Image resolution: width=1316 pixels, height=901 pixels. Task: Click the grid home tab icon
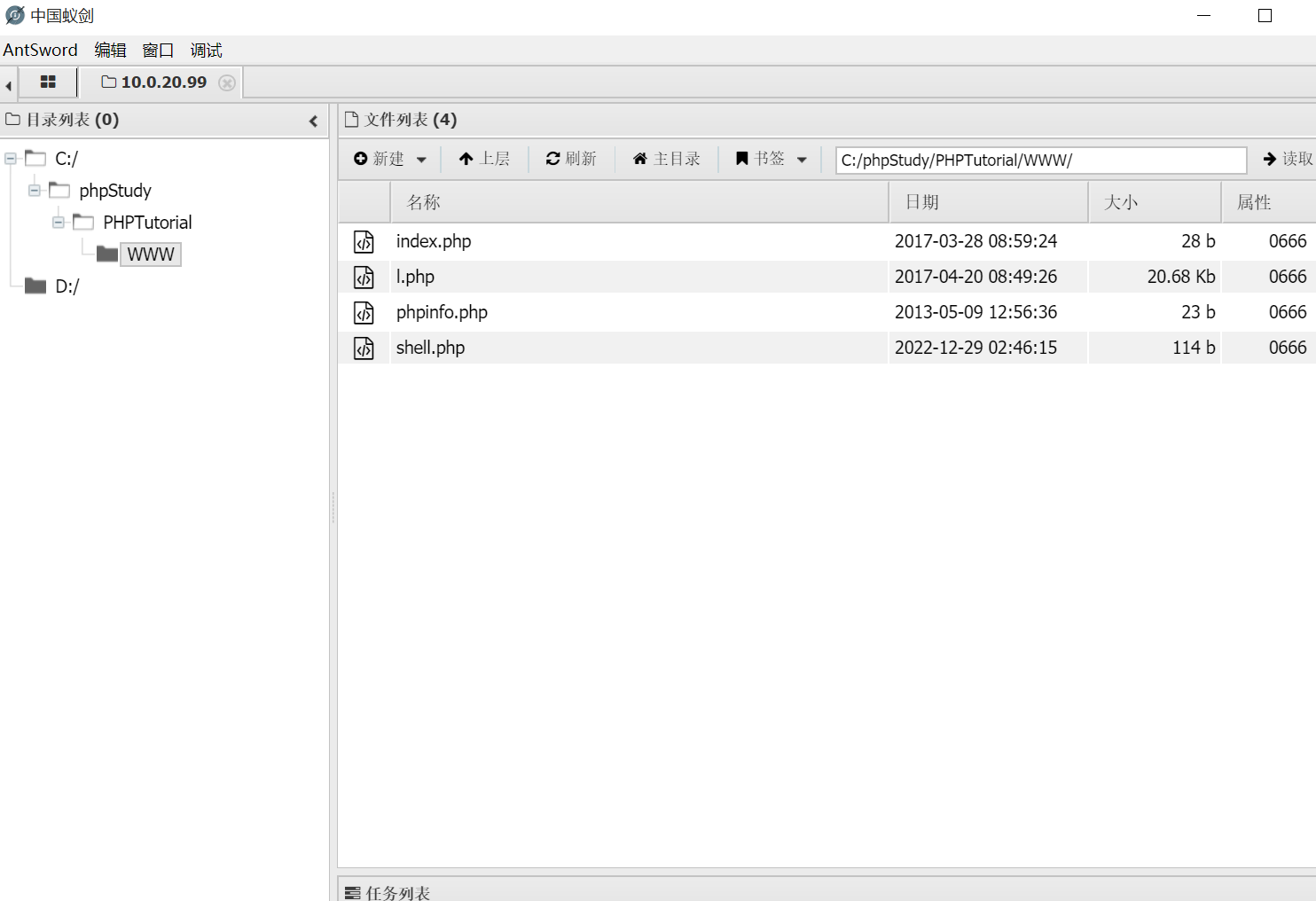tap(48, 82)
